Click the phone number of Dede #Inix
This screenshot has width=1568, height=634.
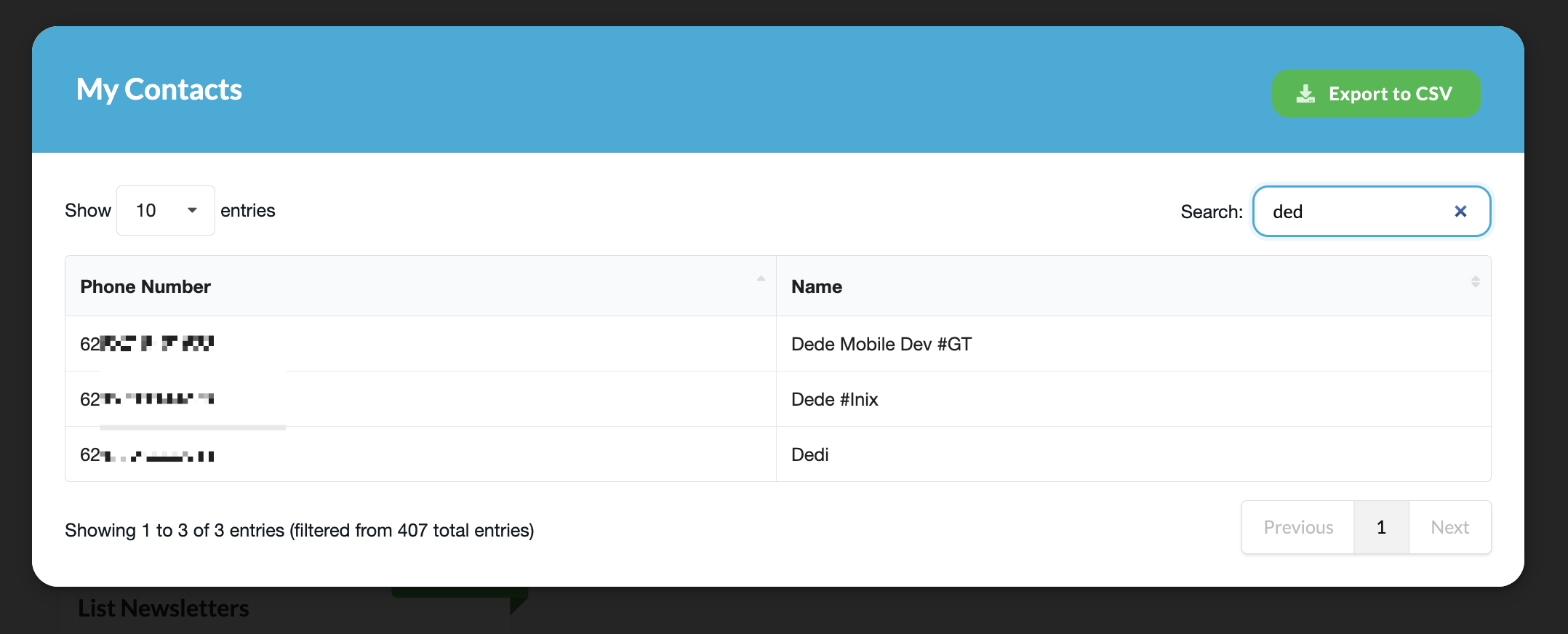147,399
